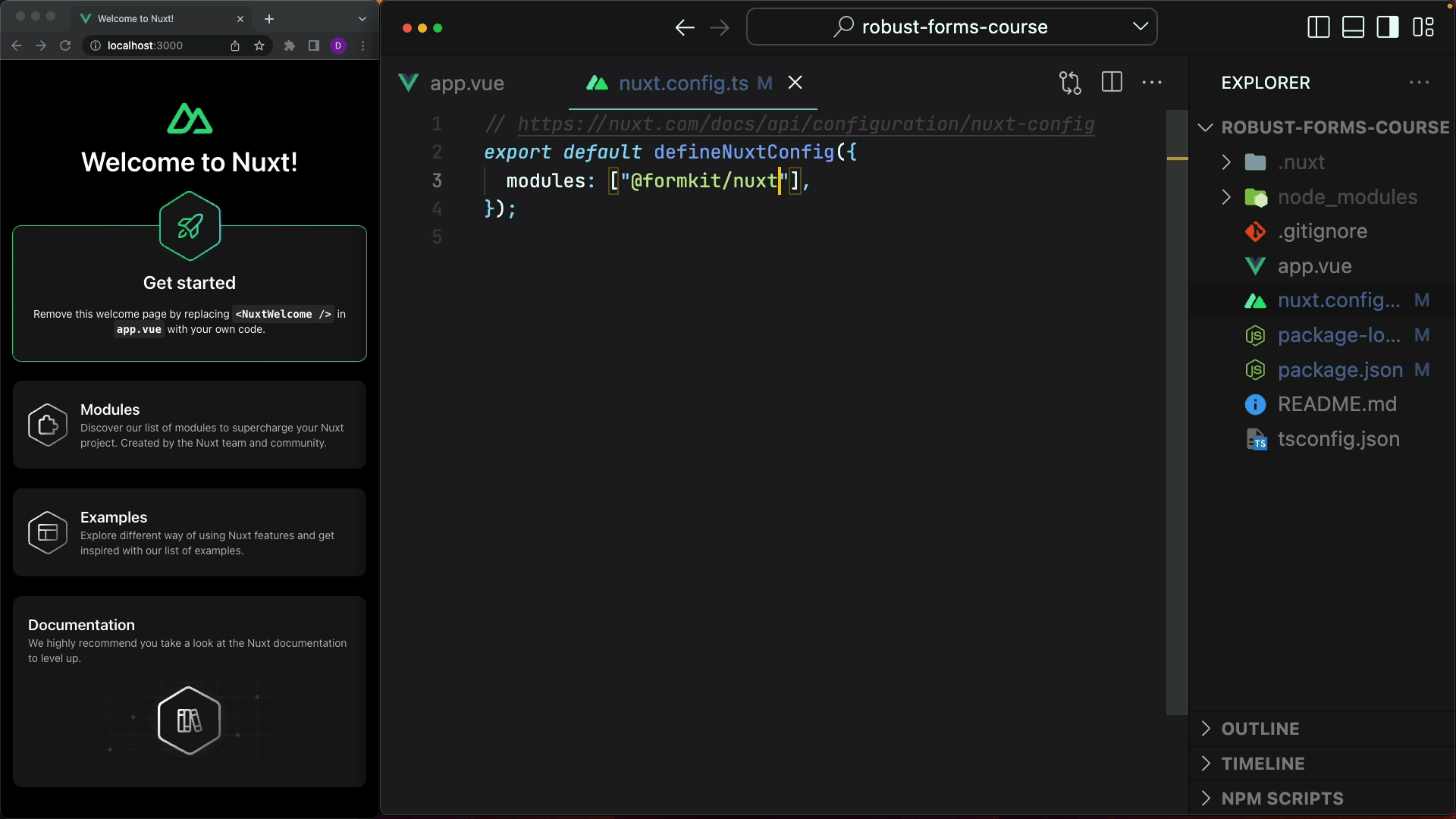1456x819 pixels.
Task: Open a new browser tab
Action: point(269,19)
